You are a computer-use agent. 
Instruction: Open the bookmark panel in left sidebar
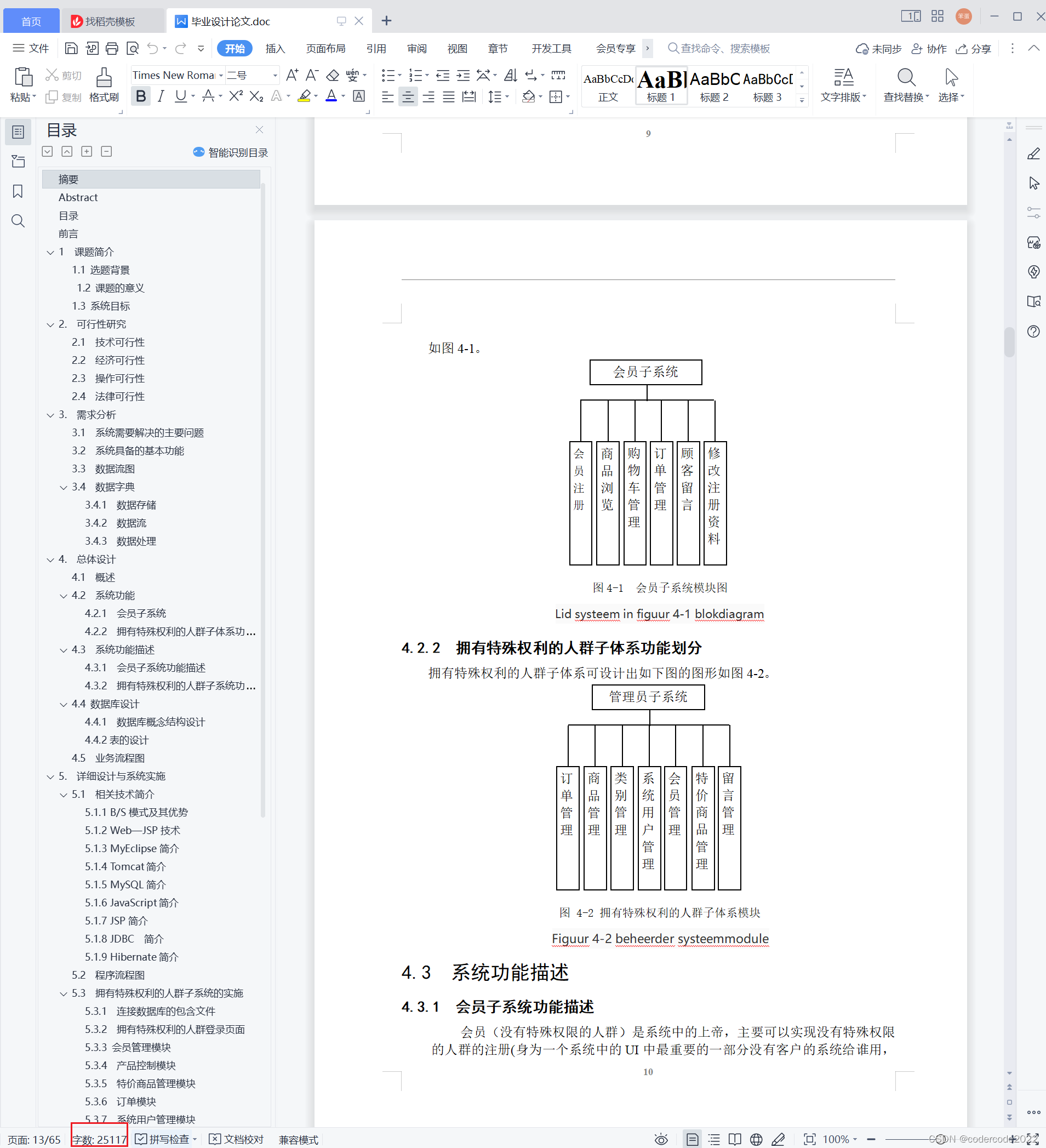coord(18,191)
